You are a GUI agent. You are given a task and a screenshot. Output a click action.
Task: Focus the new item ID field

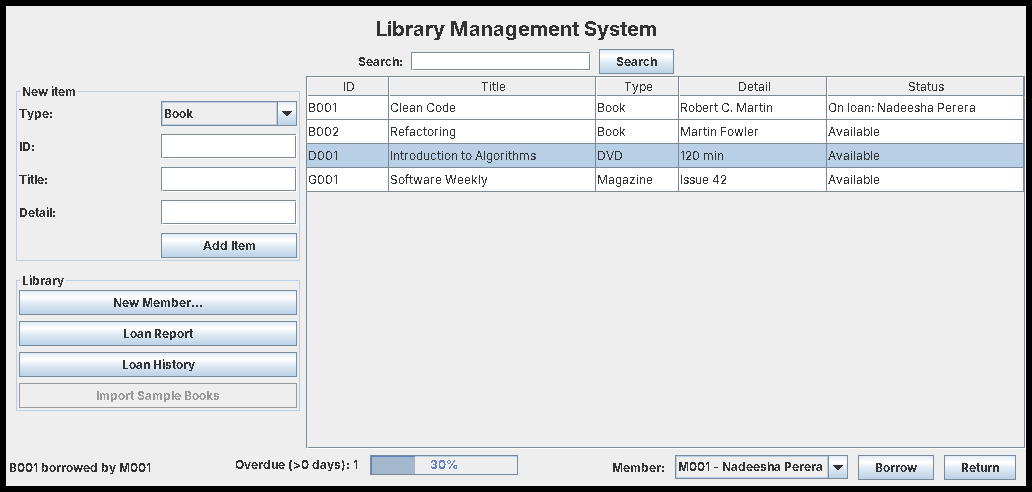click(228, 146)
